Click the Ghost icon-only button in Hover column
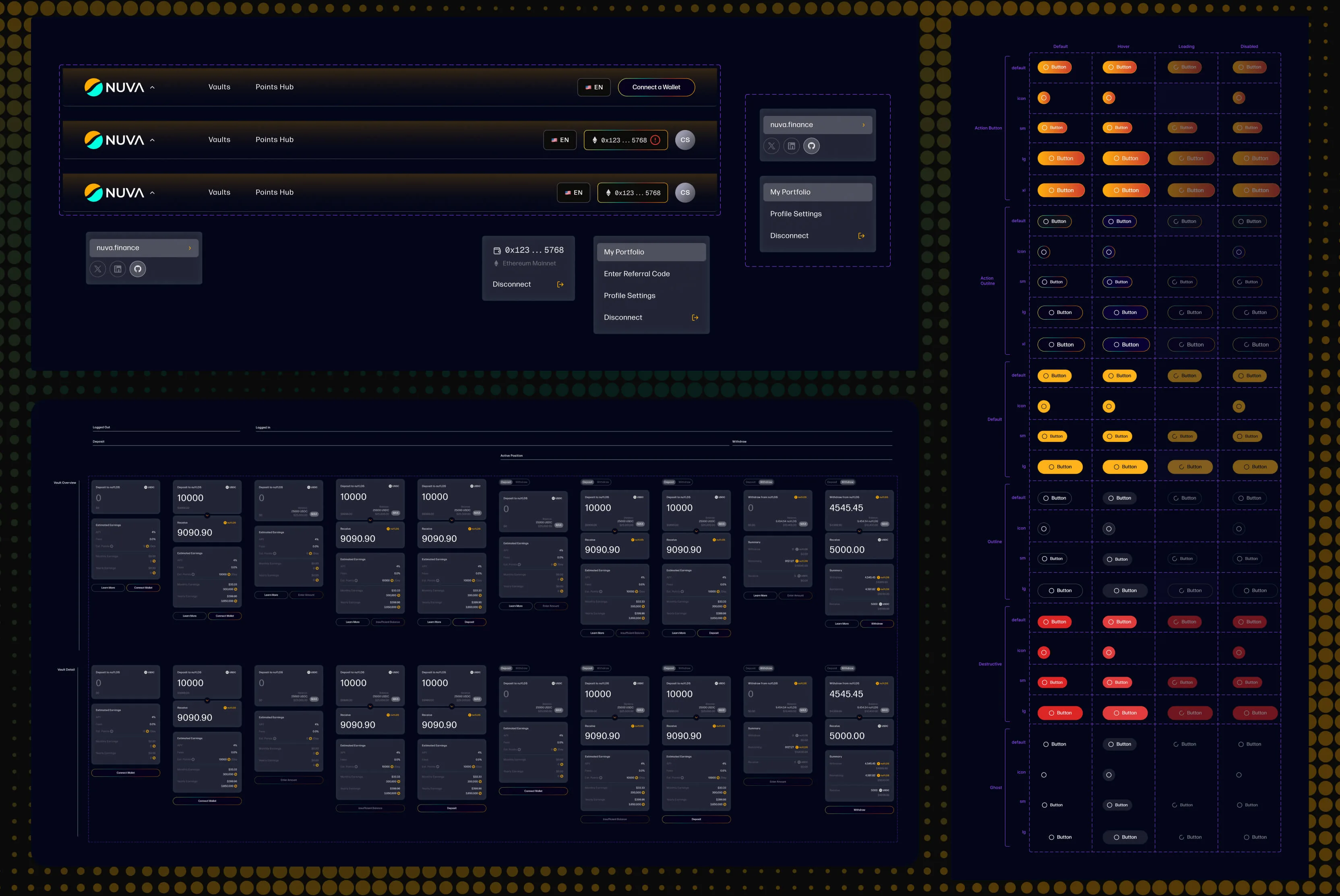 coord(1109,775)
